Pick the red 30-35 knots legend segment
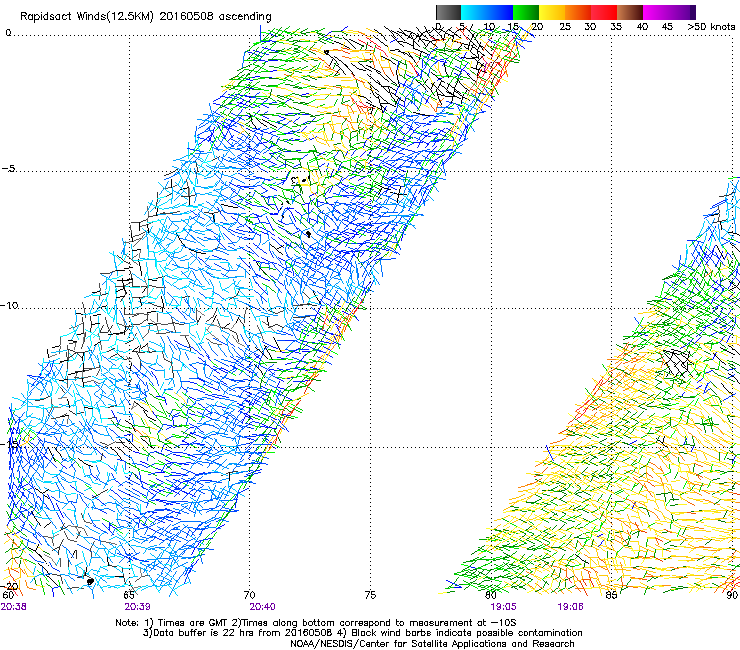The width and height of the screenshot is (740, 650). (604, 12)
